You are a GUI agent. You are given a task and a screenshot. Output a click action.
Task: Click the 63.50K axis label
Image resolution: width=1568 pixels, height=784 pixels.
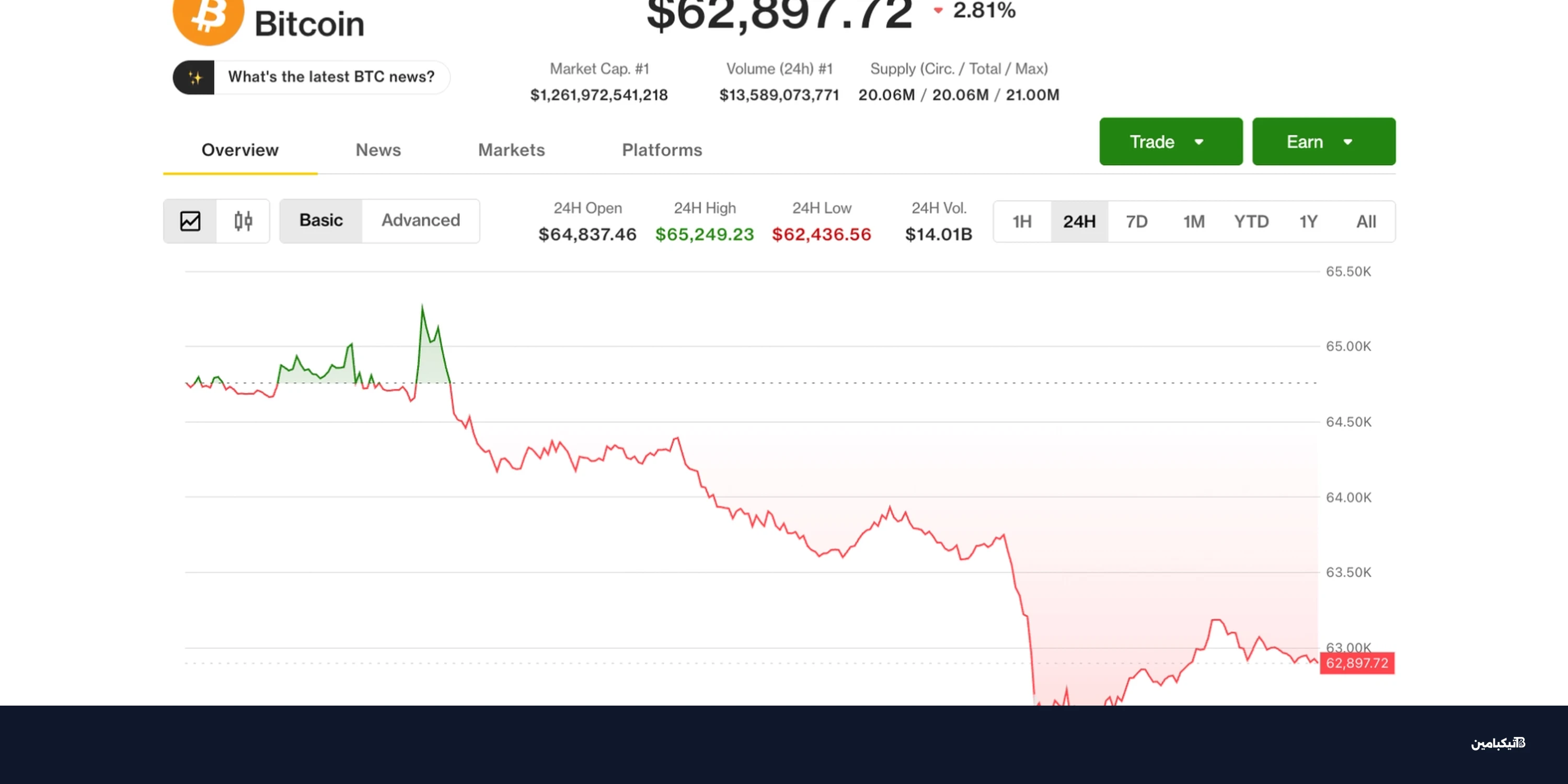(x=1348, y=572)
